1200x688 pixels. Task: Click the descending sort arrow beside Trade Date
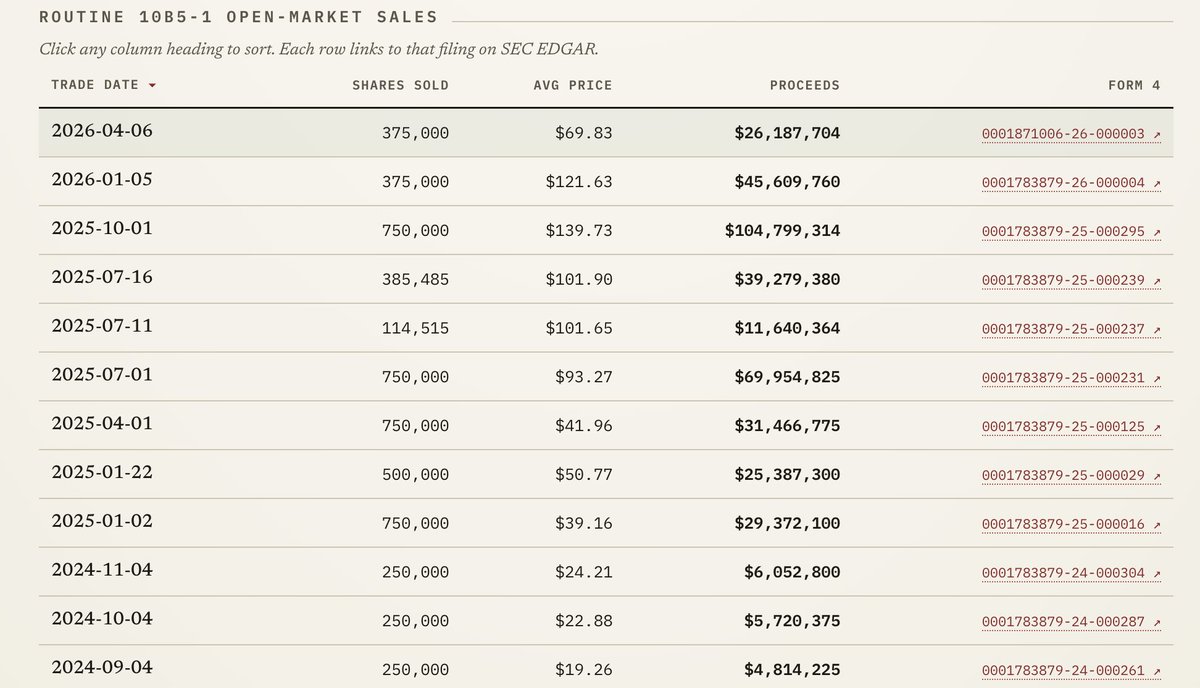152,86
